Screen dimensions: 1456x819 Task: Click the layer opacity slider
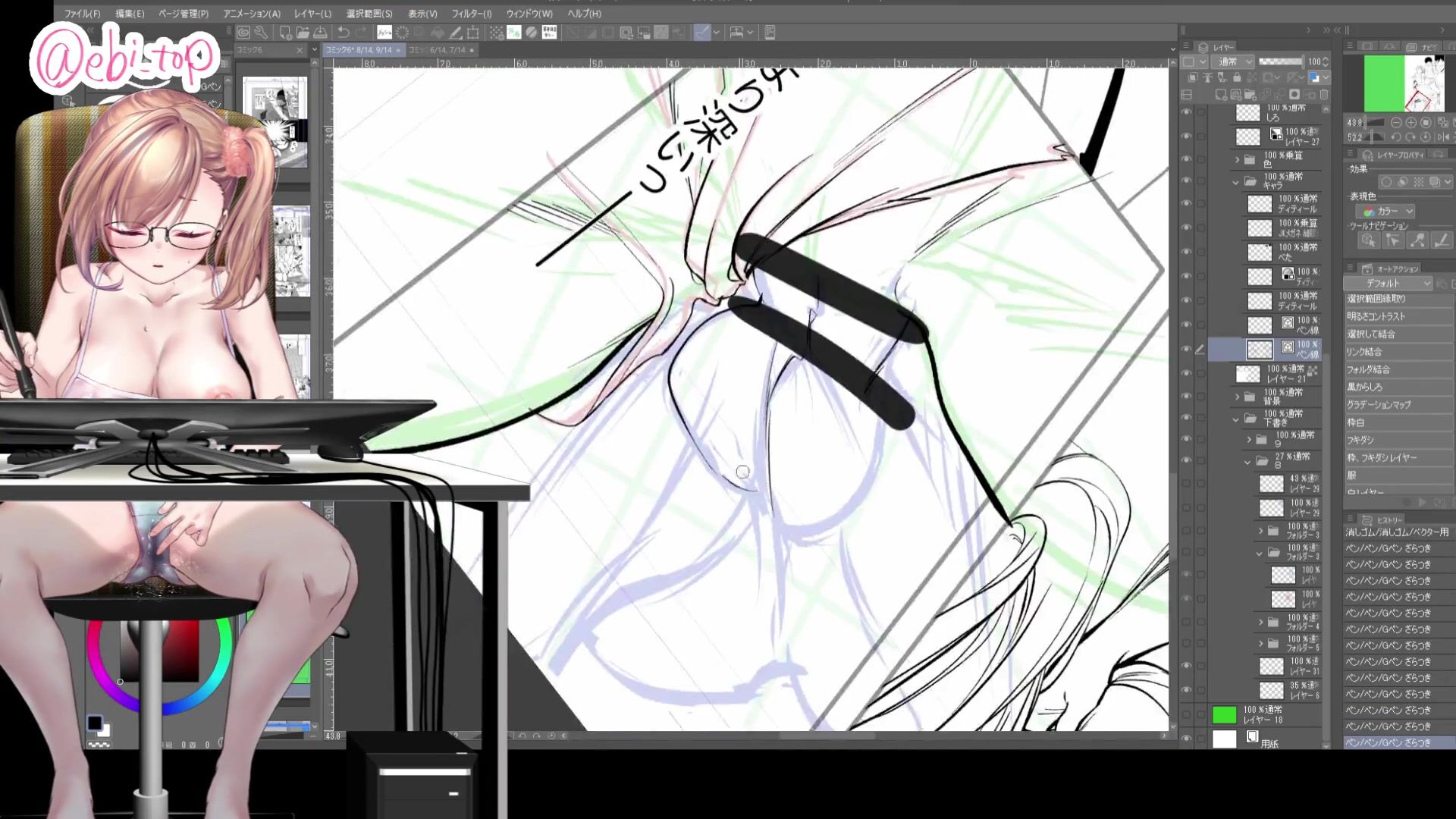(1280, 61)
